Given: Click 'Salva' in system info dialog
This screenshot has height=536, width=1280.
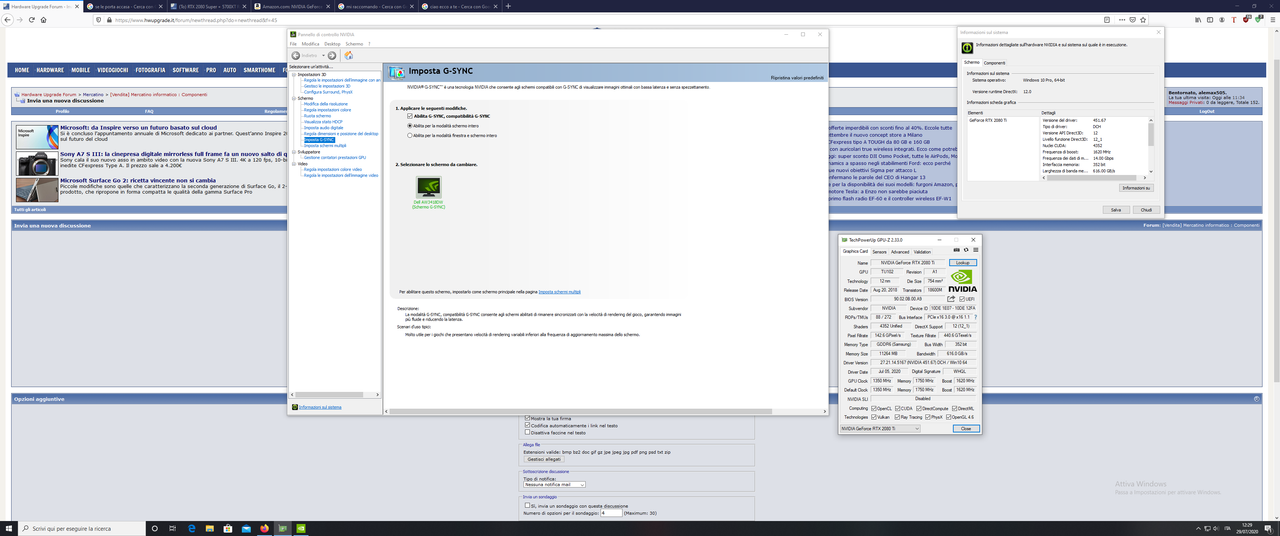Looking at the screenshot, I should tap(1114, 210).
